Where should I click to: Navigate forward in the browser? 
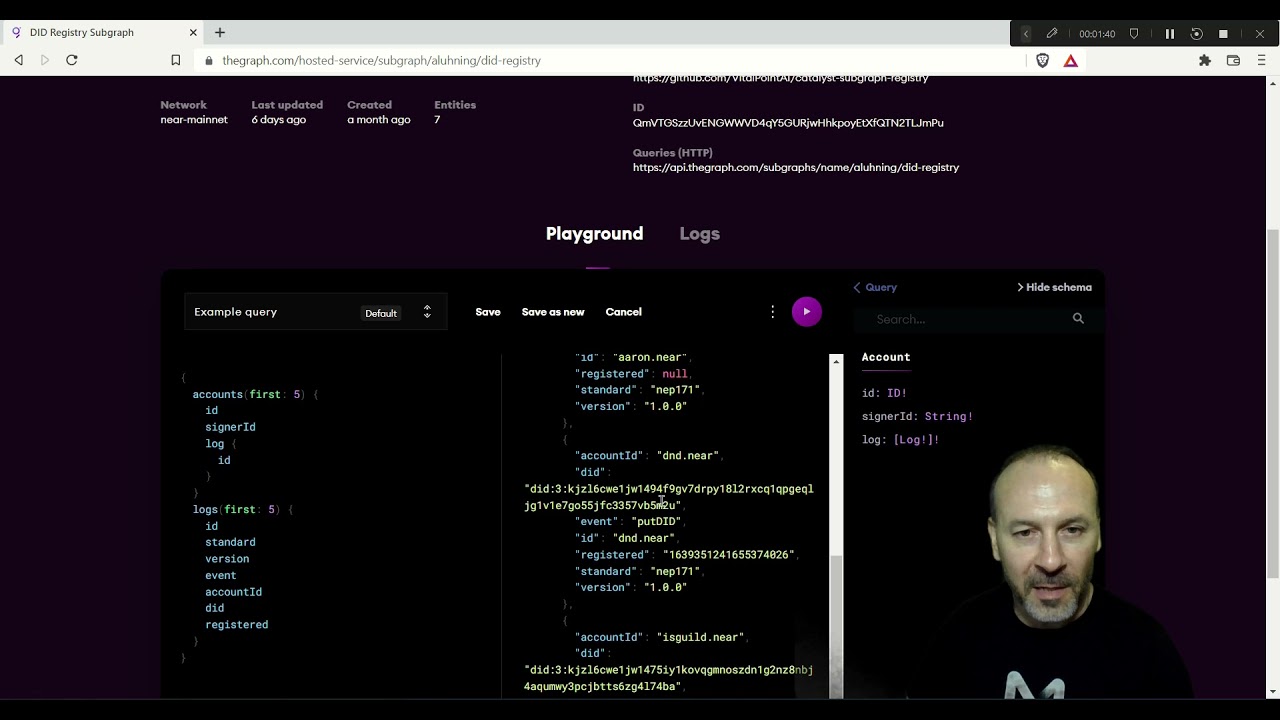pos(45,60)
